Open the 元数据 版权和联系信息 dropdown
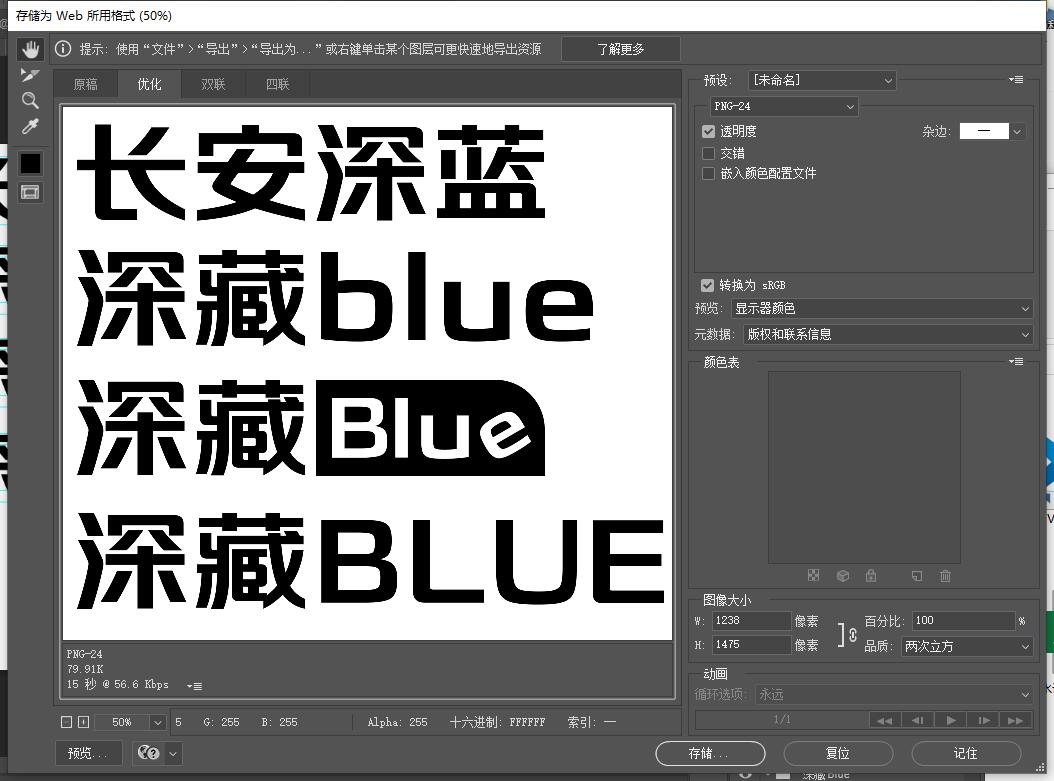This screenshot has width=1054, height=781. pos(888,334)
